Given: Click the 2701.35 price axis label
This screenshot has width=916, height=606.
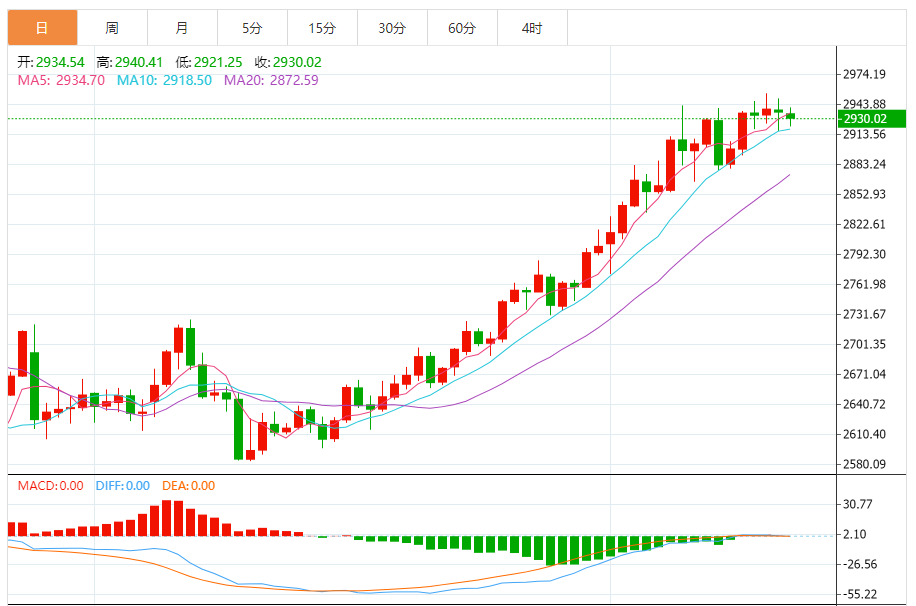Looking at the screenshot, I should coord(864,344).
